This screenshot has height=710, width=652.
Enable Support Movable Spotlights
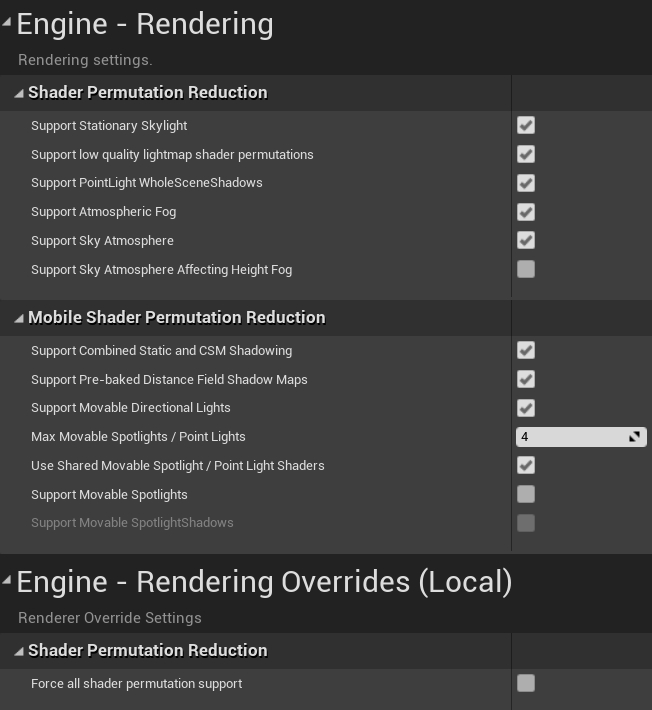click(x=526, y=494)
